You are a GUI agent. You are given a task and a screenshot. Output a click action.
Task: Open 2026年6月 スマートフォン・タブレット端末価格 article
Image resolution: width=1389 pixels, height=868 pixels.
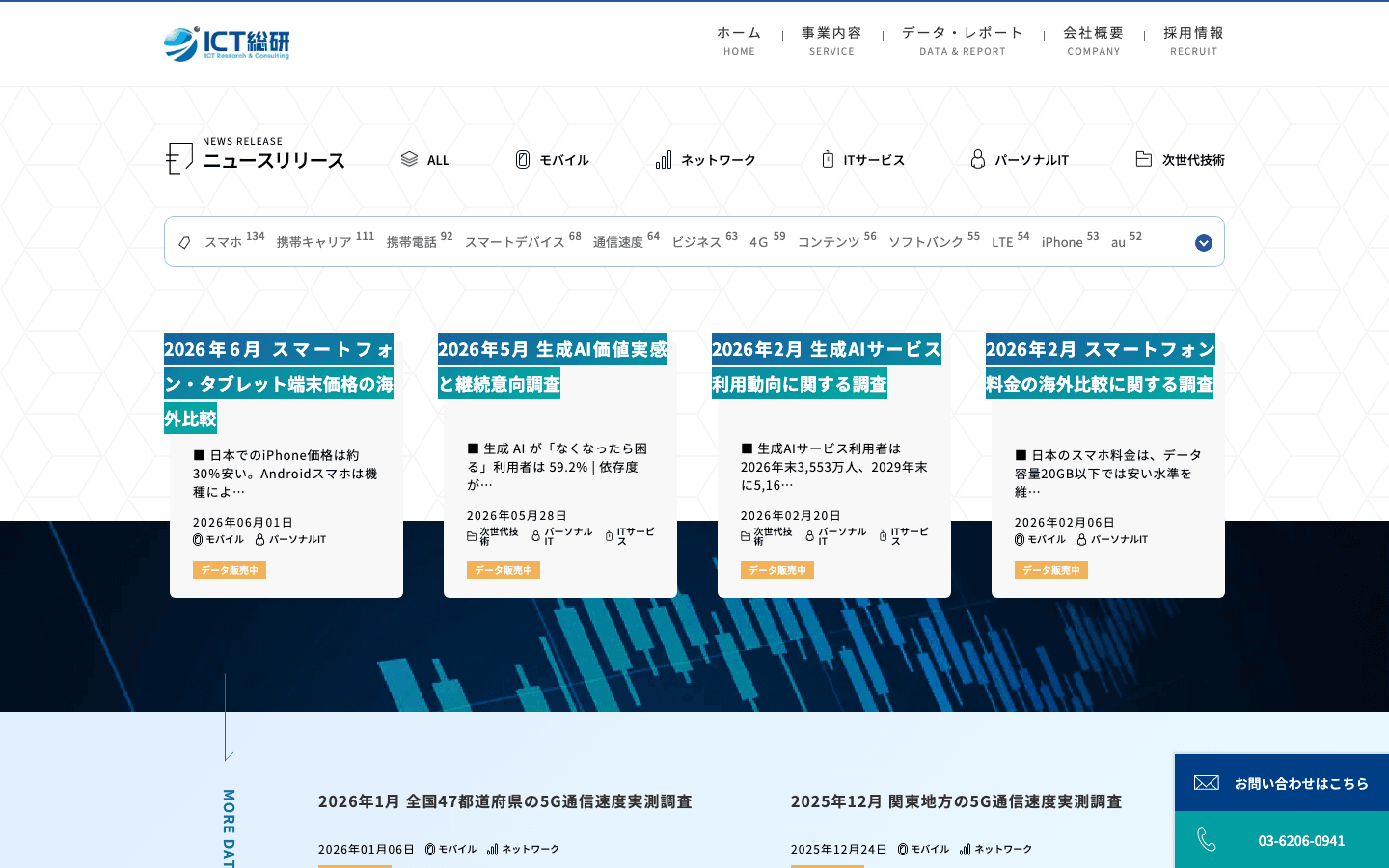coord(279,384)
